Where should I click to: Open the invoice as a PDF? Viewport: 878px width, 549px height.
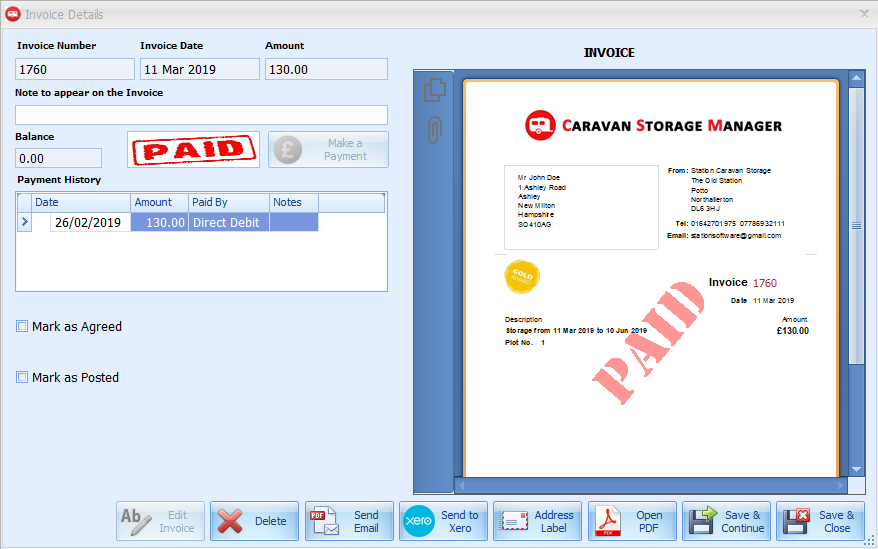(x=632, y=521)
